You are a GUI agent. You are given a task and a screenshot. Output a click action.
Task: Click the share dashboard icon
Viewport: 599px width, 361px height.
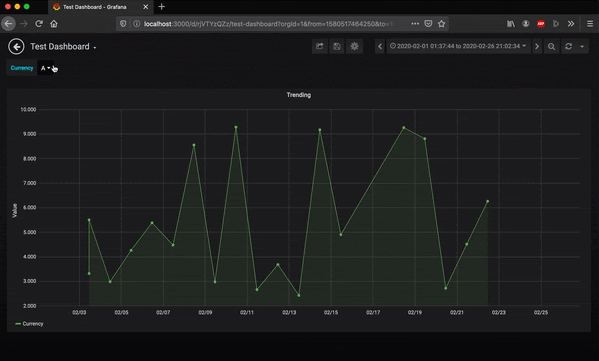[x=319, y=46]
